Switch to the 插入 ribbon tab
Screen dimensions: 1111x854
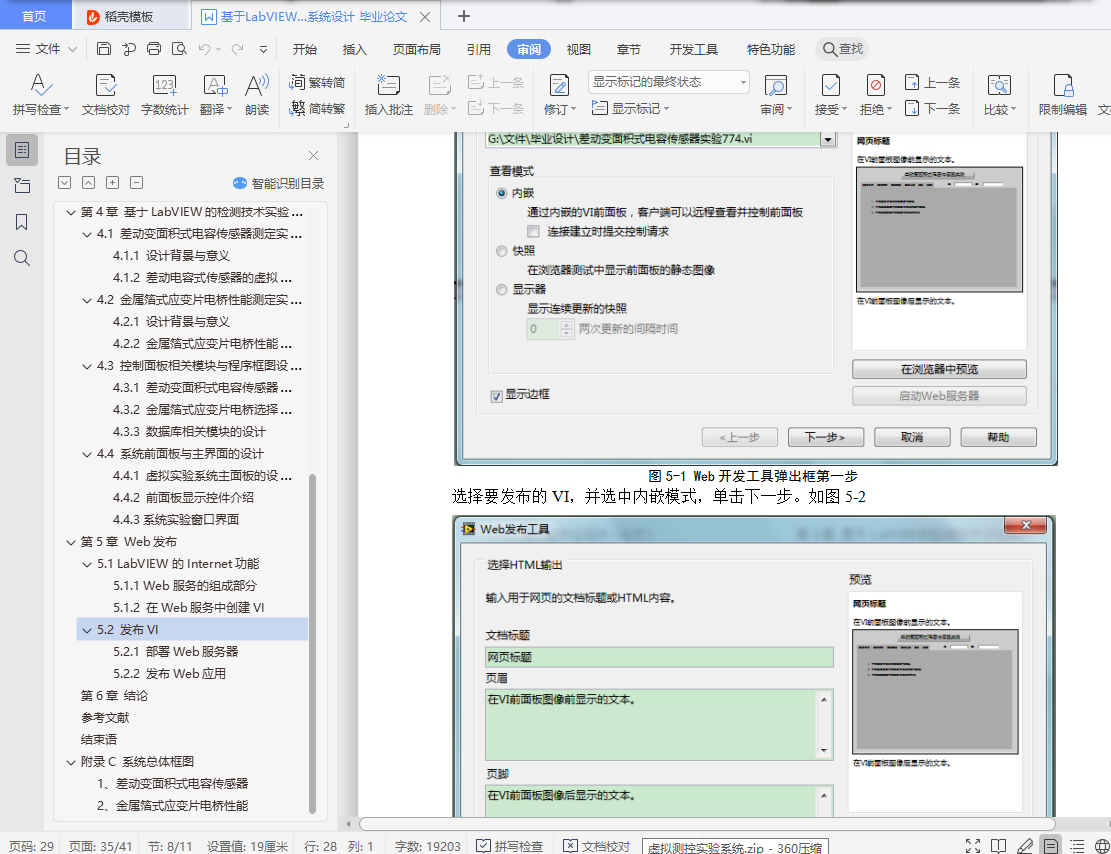pos(354,49)
